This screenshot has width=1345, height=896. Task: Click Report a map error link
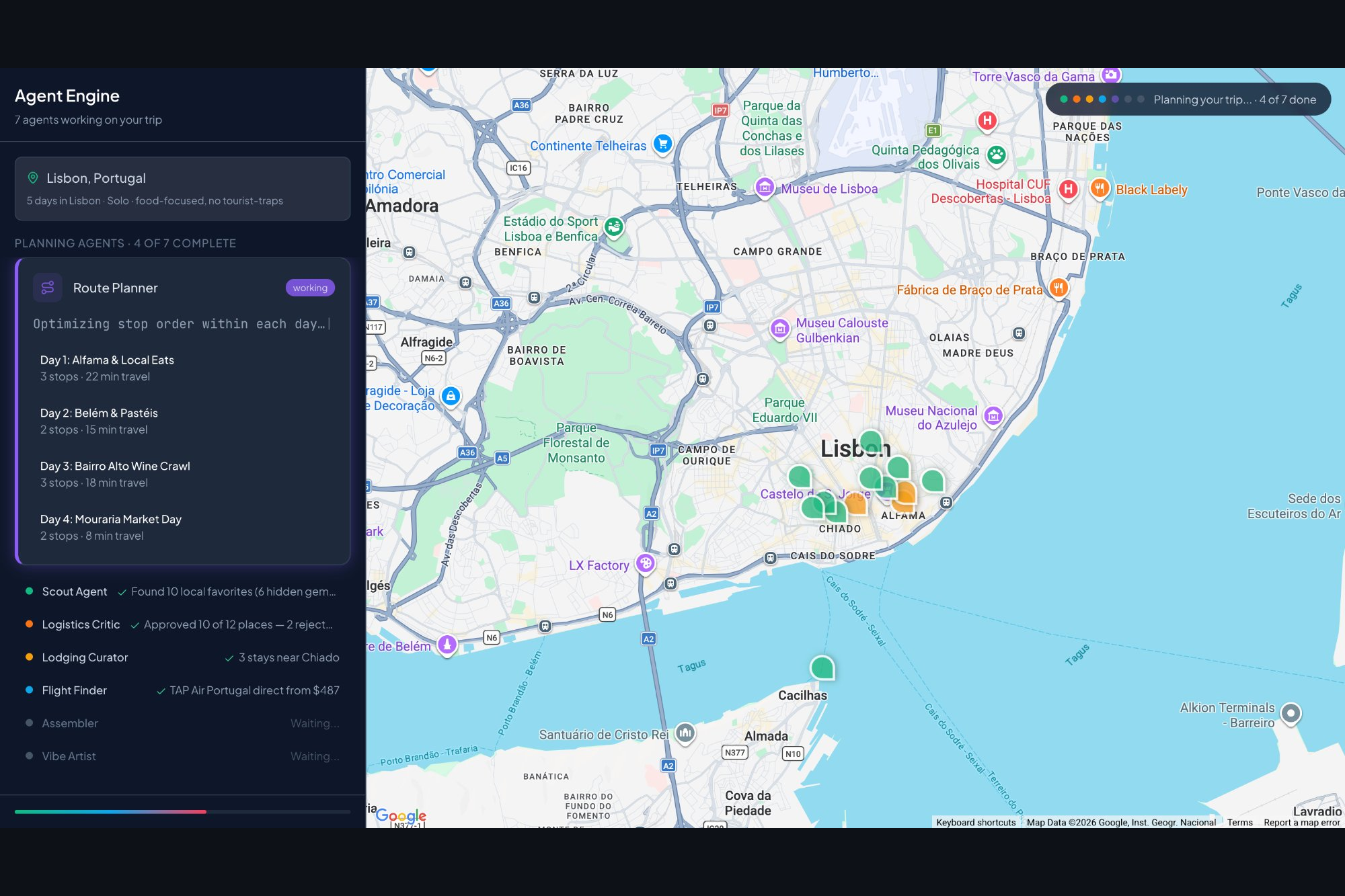[1301, 822]
